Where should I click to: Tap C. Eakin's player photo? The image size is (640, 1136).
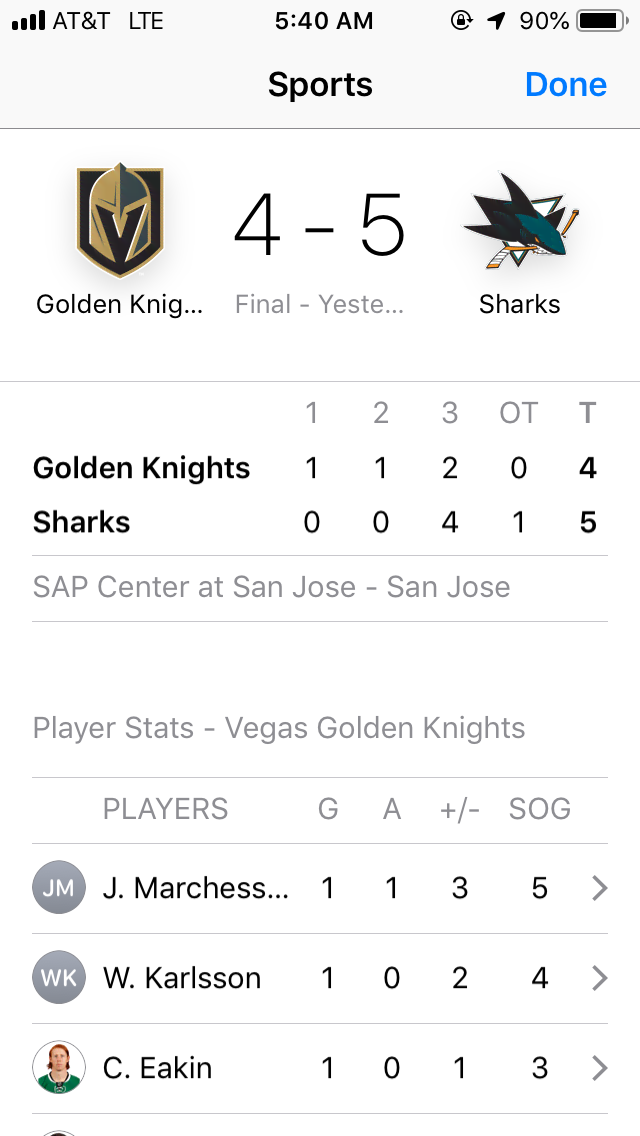[x=59, y=1068]
